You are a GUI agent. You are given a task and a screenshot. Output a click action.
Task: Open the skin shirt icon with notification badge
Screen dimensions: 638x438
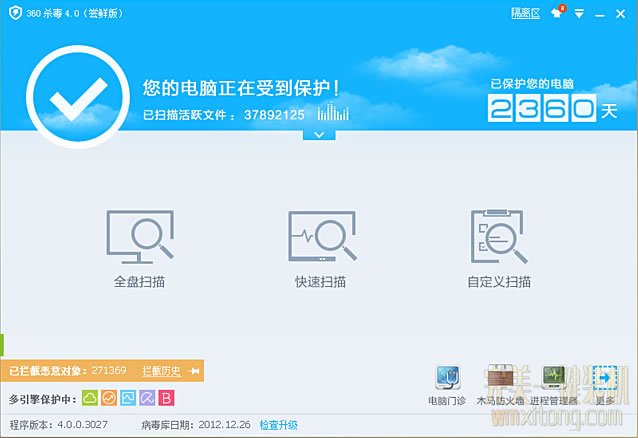(557, 12)
